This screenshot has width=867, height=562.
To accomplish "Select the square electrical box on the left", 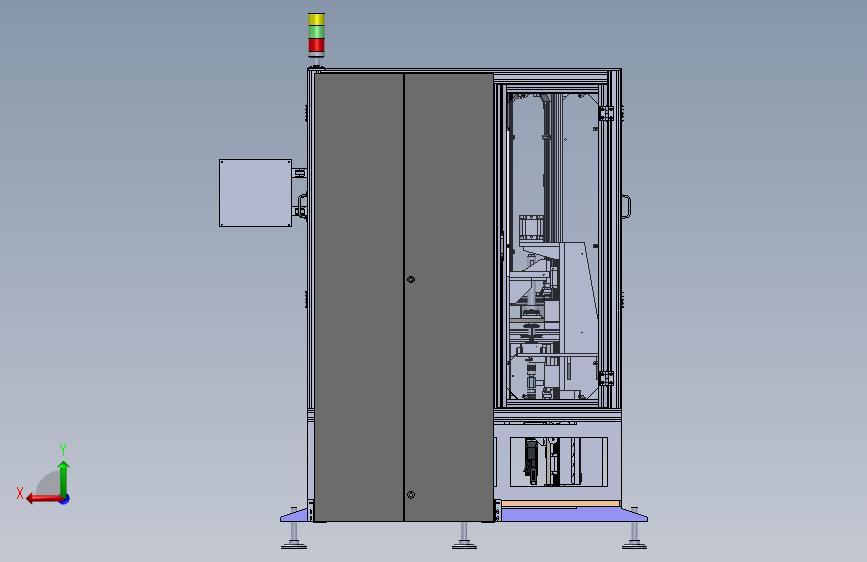I will tap(255, 193).
